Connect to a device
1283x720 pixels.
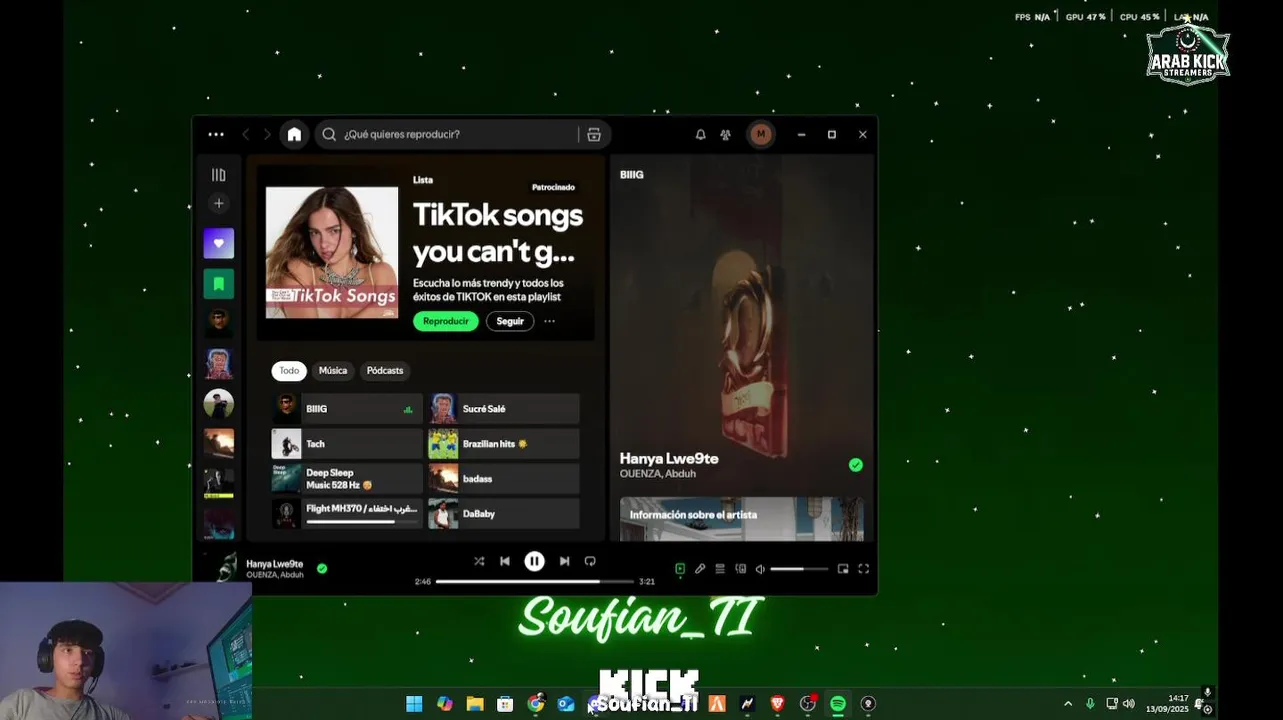(741, 569)
